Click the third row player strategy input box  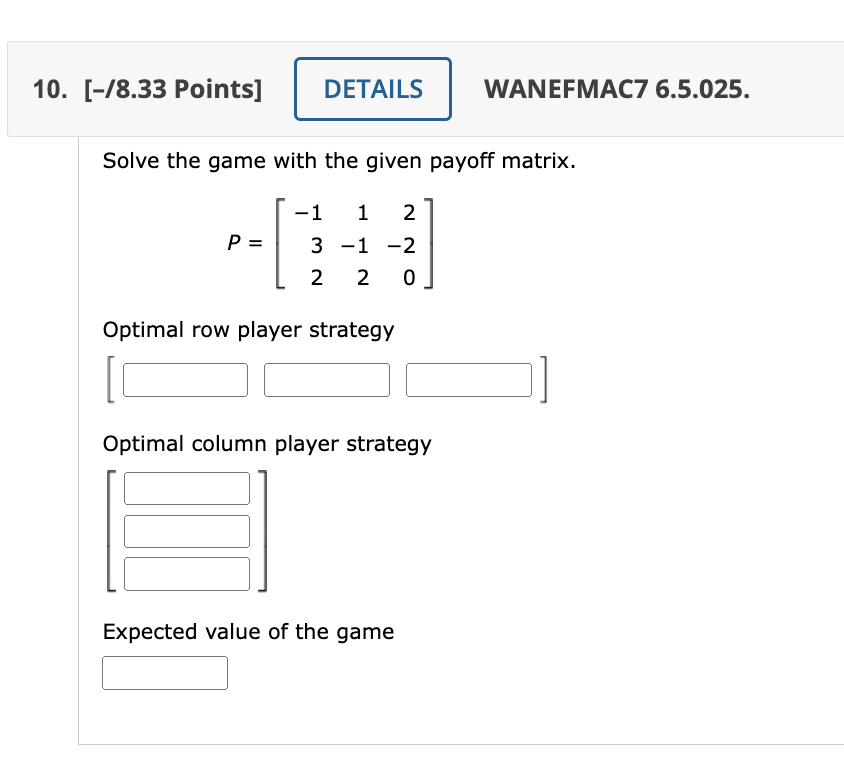point(468,380)
